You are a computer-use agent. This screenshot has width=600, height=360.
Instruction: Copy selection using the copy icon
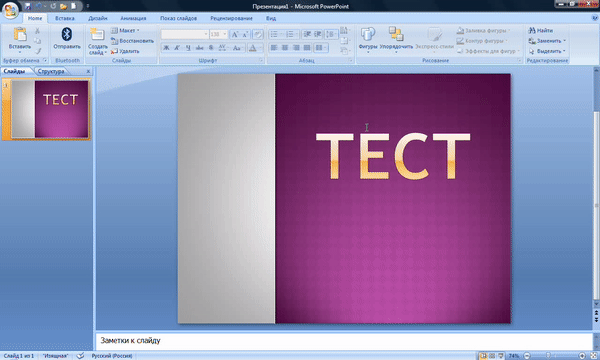point(38,41)
